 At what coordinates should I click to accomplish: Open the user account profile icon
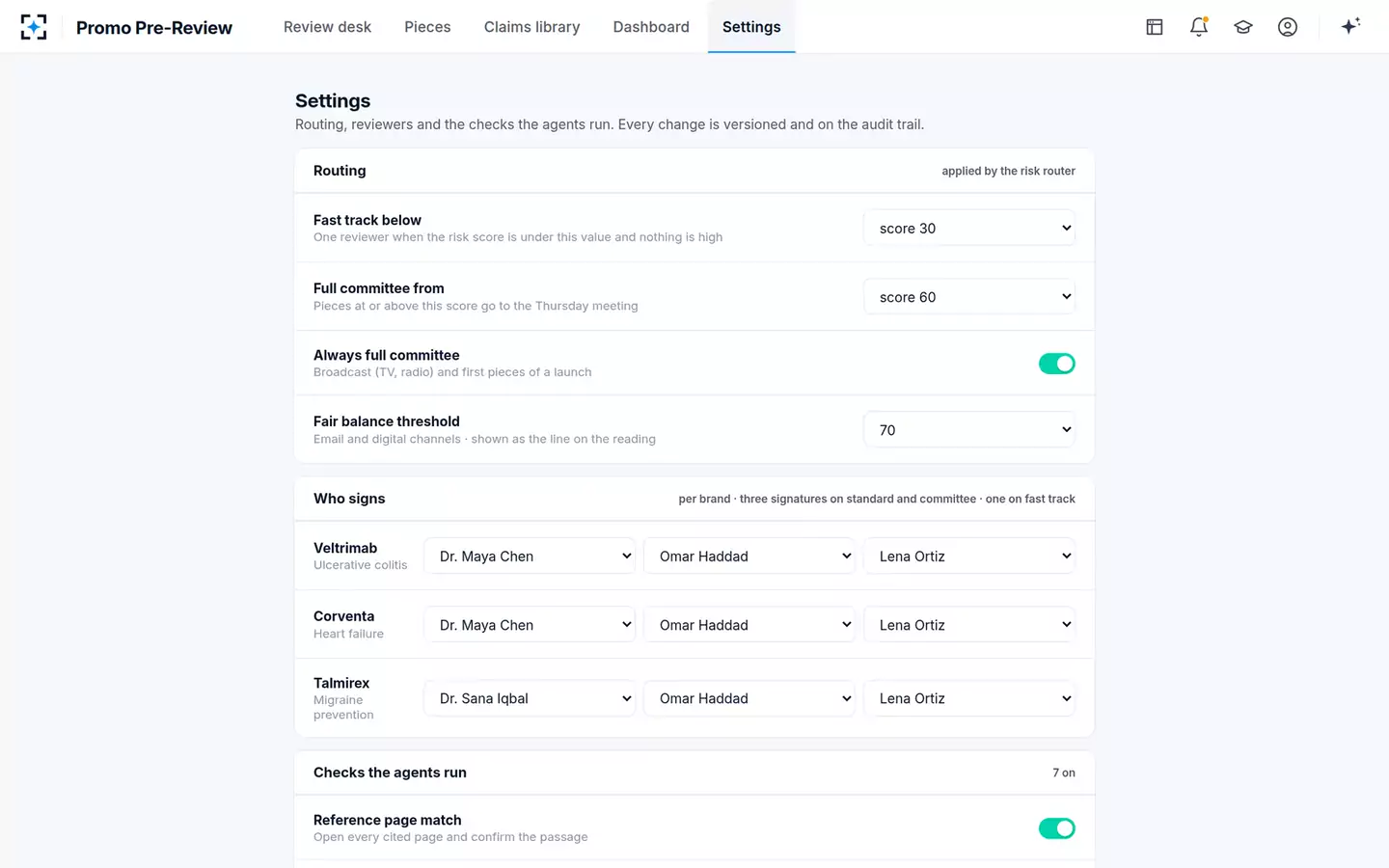tap(1288, 27)
